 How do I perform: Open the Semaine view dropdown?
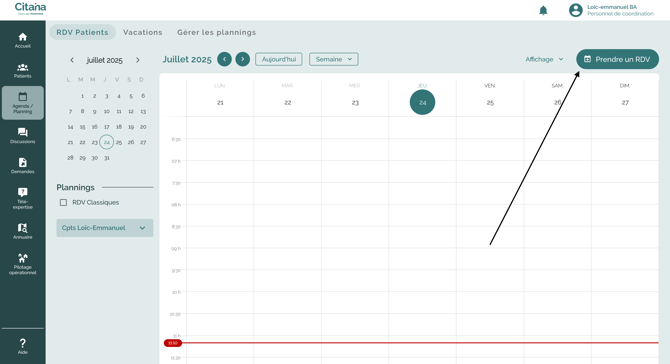click(x=334, y=59)
